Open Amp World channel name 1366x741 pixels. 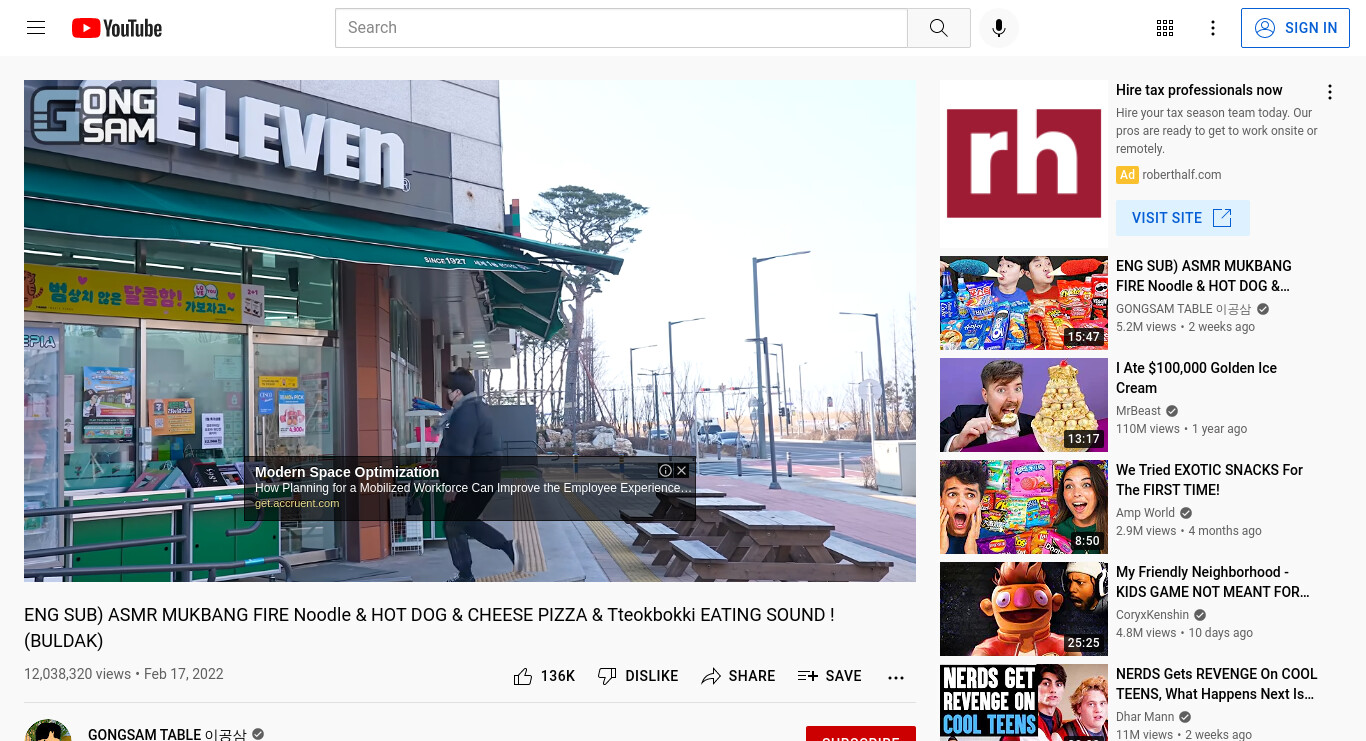coord(1146,513)
